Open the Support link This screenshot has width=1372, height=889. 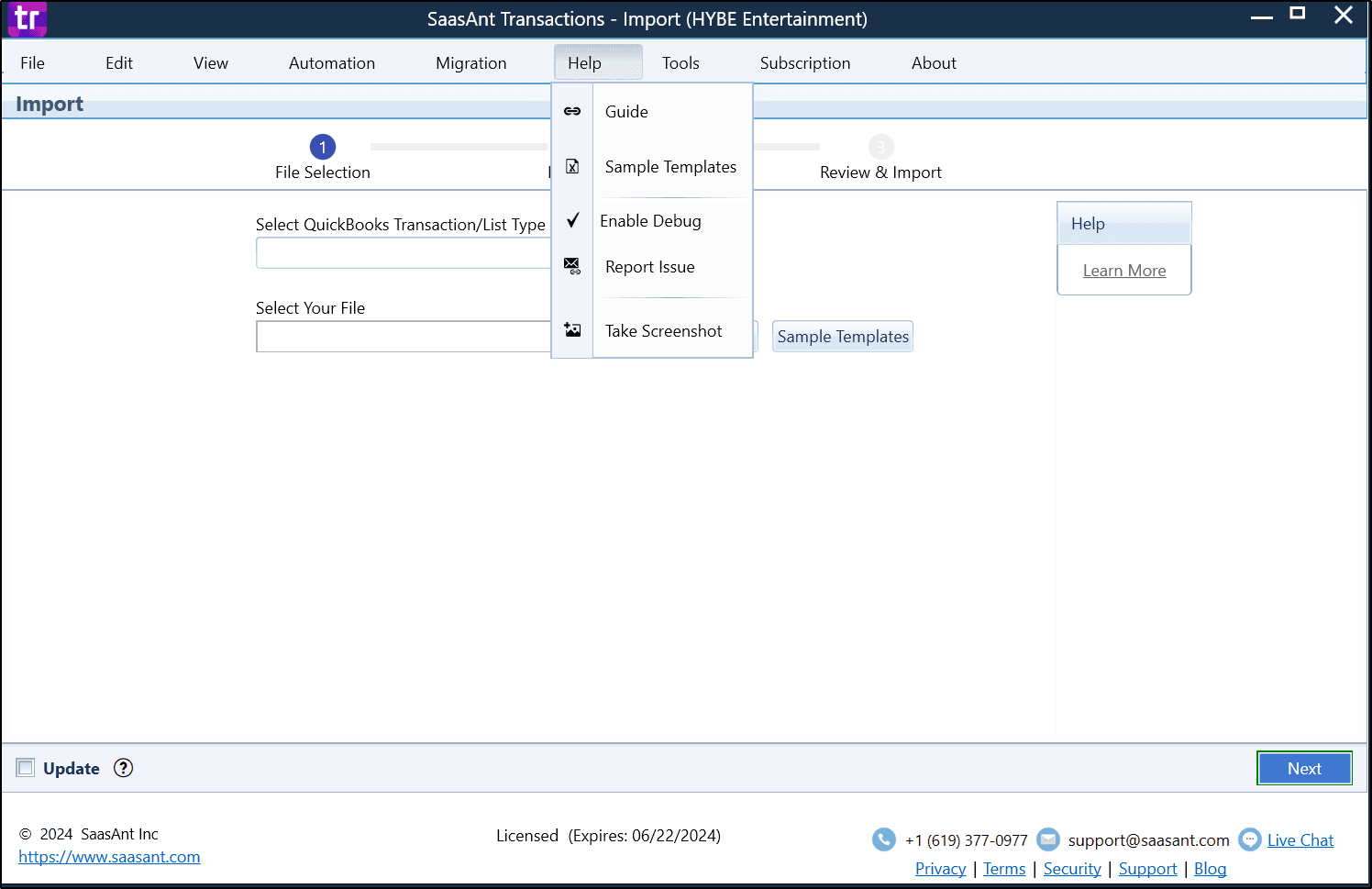click(x=1147, y=869)
